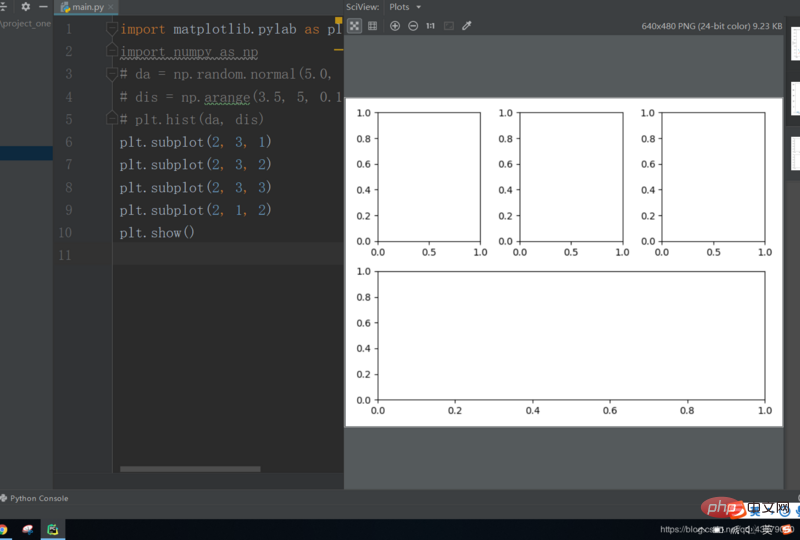The height and width of the screenshot is (540, 800).
Task: Click the collapse-all icon in the project panel
Action: click(3, 7)
